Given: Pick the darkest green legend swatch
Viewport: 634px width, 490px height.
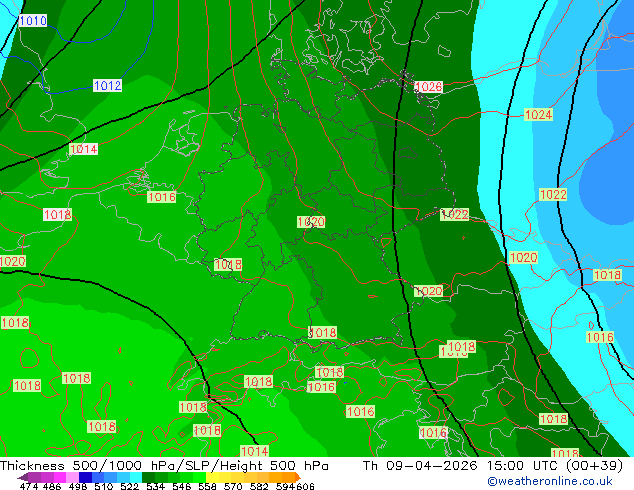Looking at the screenshot, I should [x=148, y=477].
